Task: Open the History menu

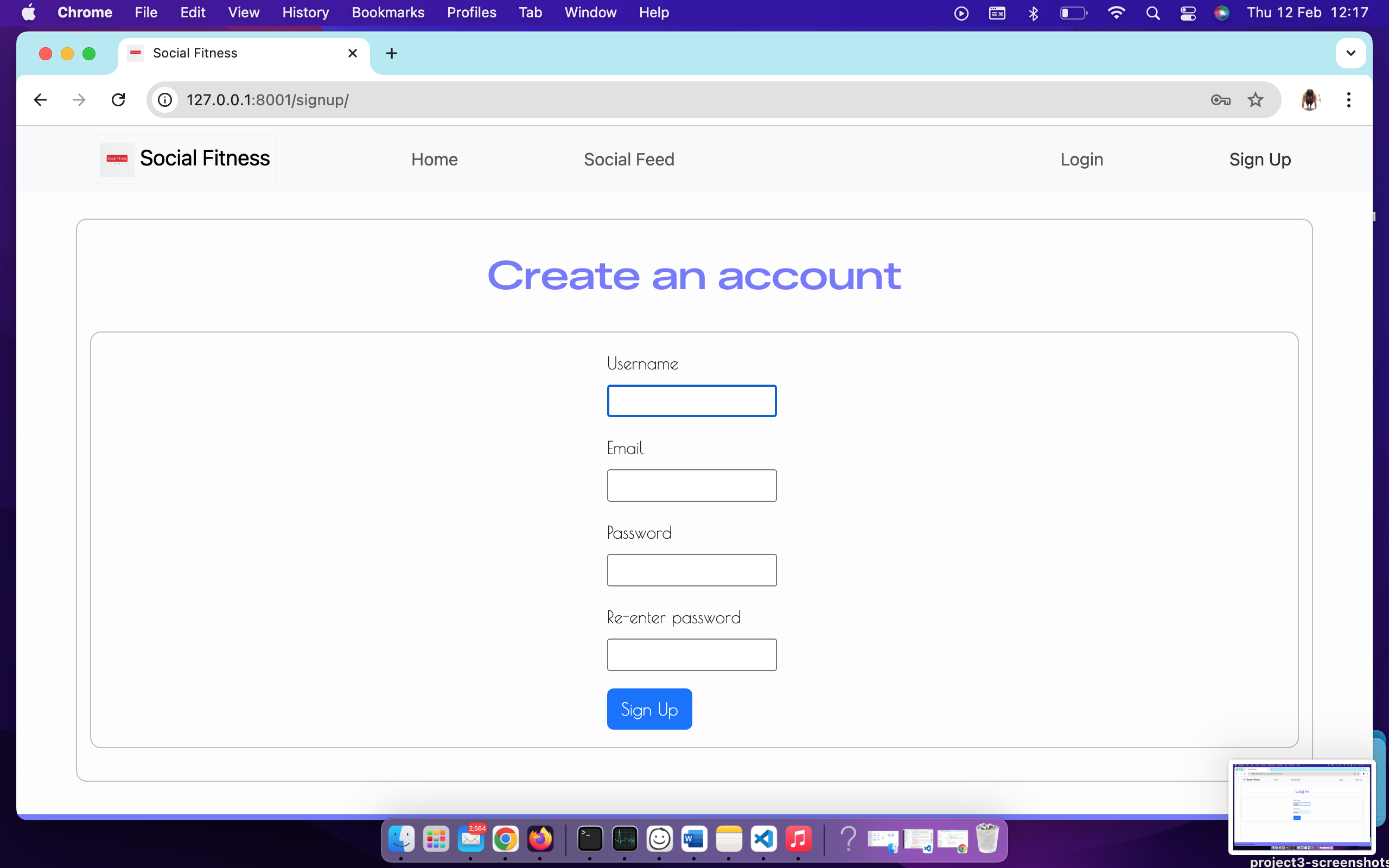Action: [304, 12]
